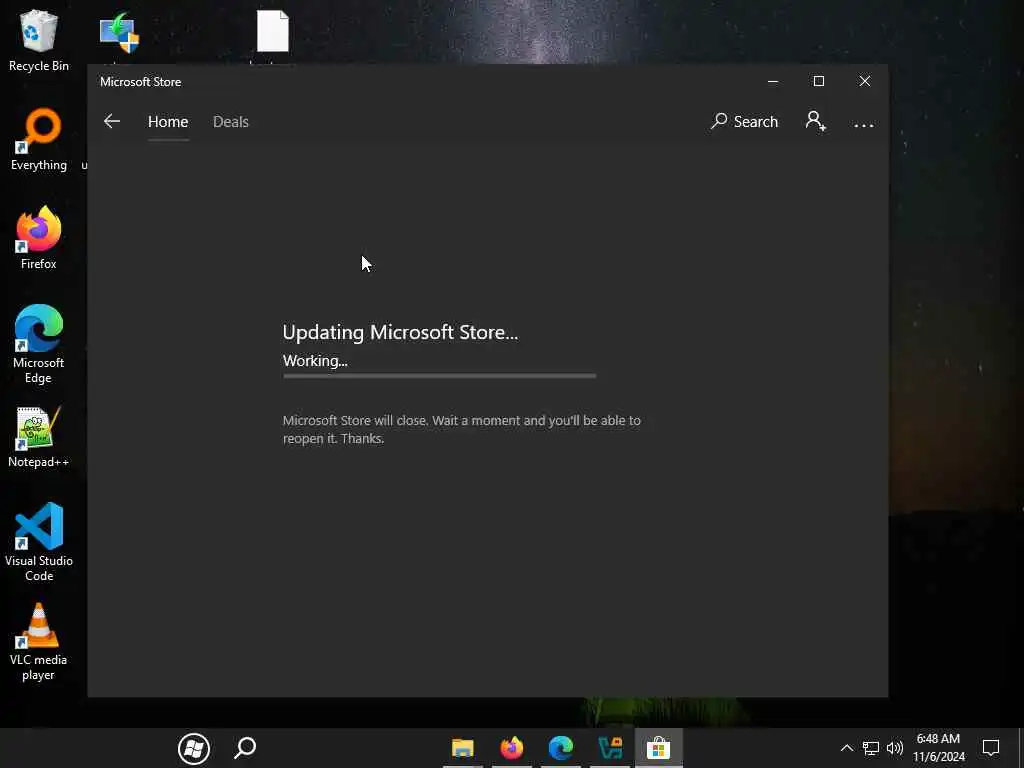
Task: Click Microsoft Store taskbar icon
Action: (x=659, y=748)
